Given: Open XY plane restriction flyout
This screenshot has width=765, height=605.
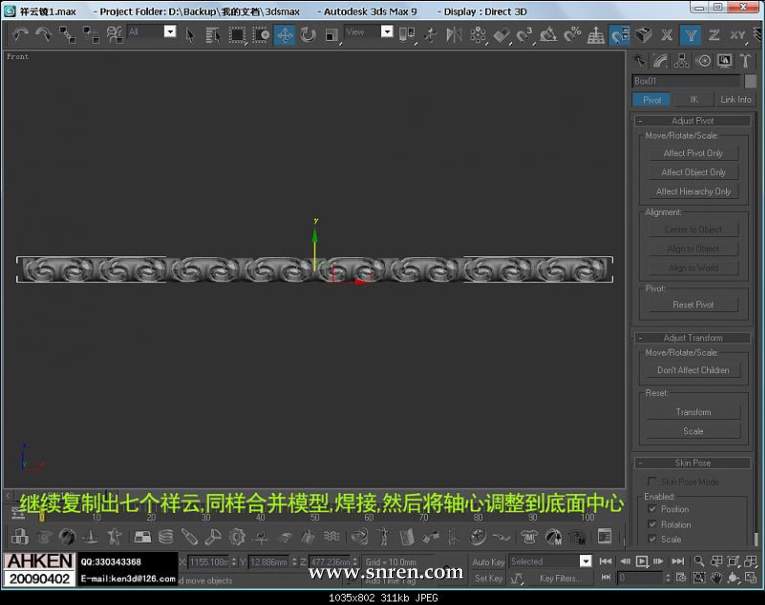Looking at the screenshot, I should tap(737, 35).
